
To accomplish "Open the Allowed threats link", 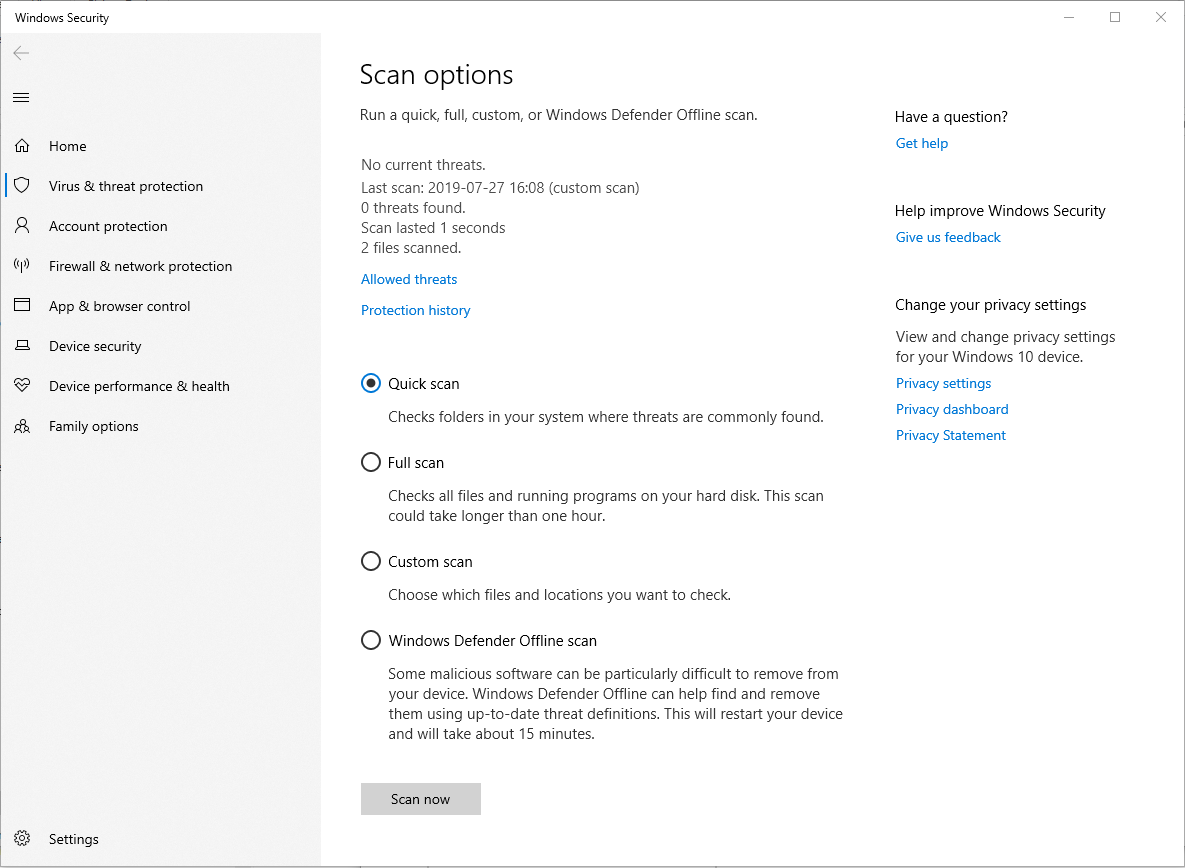I will [409, 280].
